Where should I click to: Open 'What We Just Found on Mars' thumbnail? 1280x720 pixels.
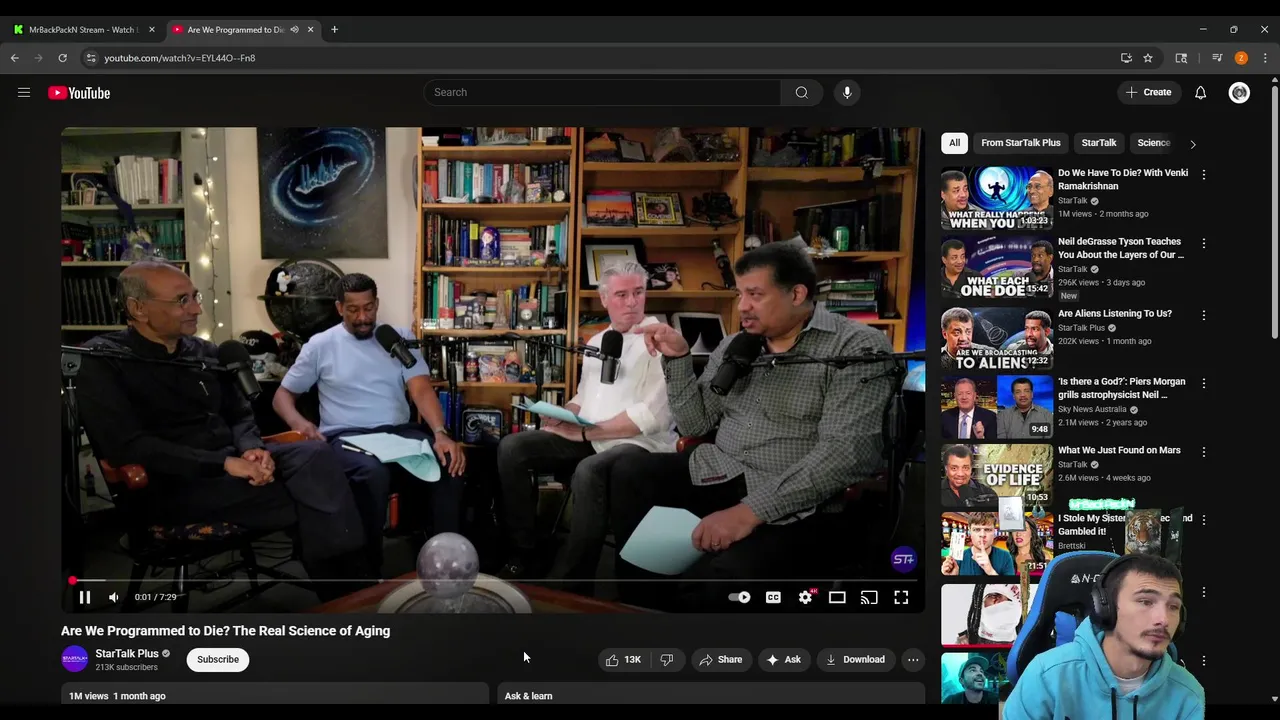click(x=997, y=476)
